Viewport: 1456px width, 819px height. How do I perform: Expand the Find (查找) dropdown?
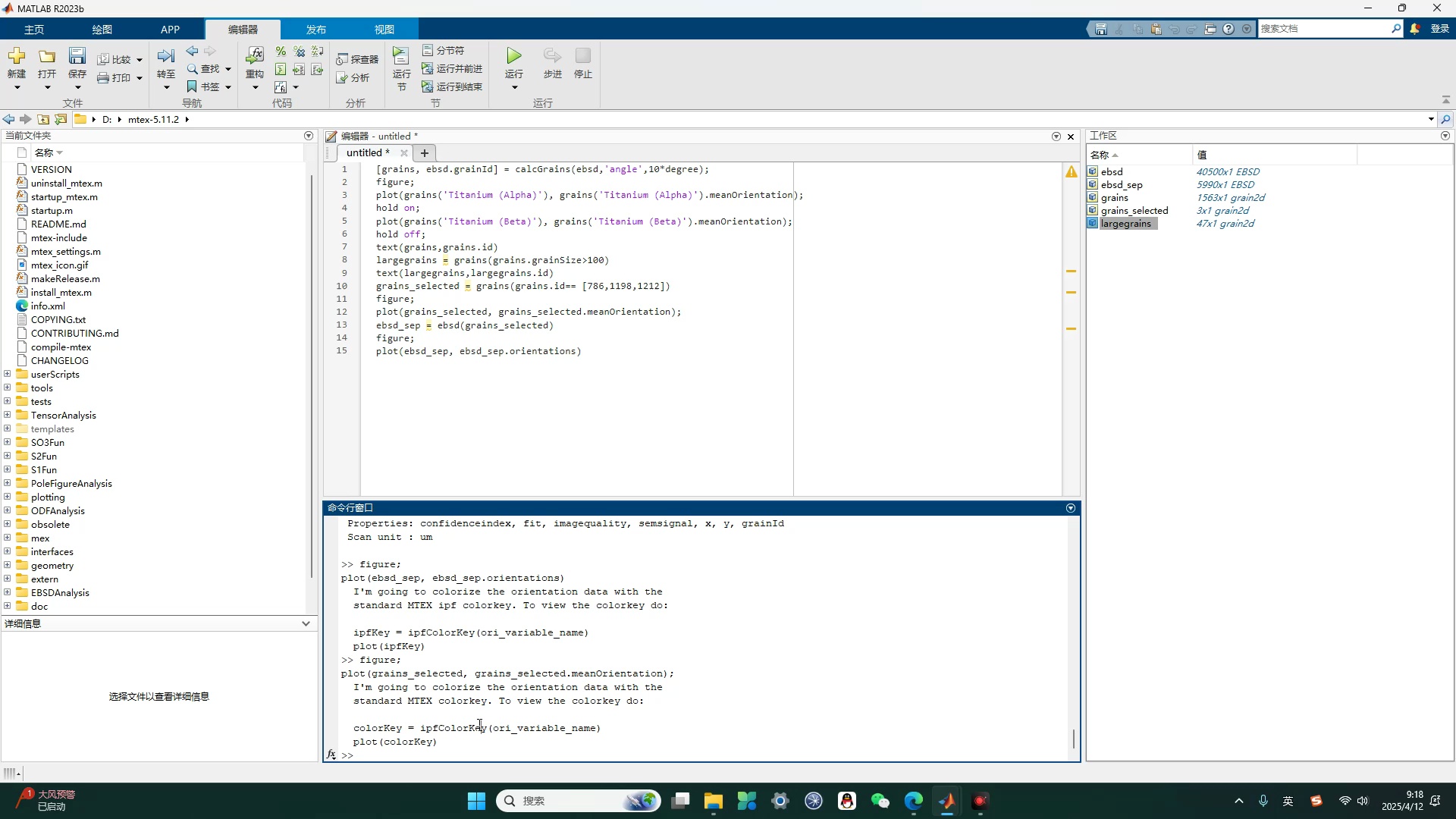tap(227, 69)
